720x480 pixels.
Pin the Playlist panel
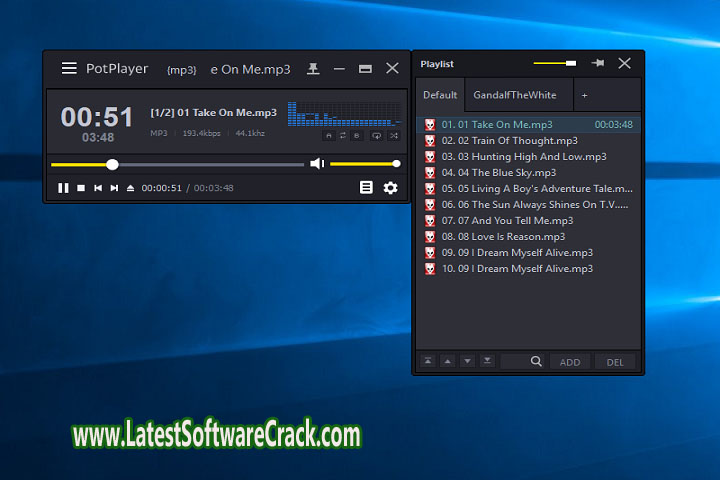[598, 63]
